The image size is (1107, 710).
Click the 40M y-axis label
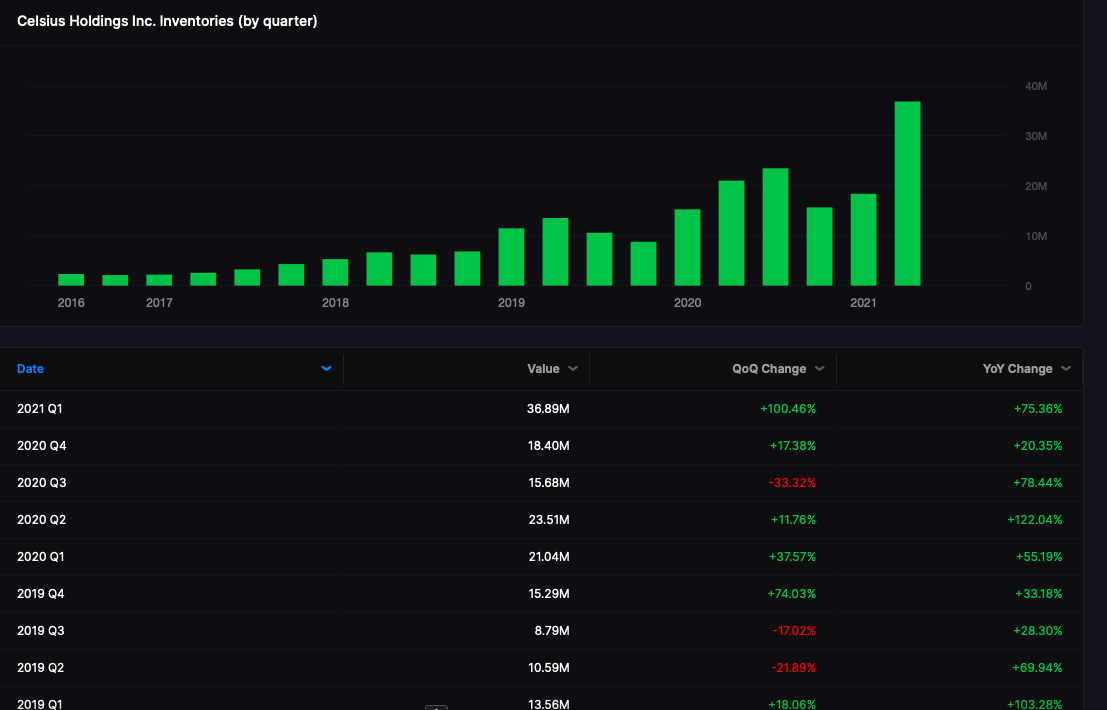coord(1036,86)
